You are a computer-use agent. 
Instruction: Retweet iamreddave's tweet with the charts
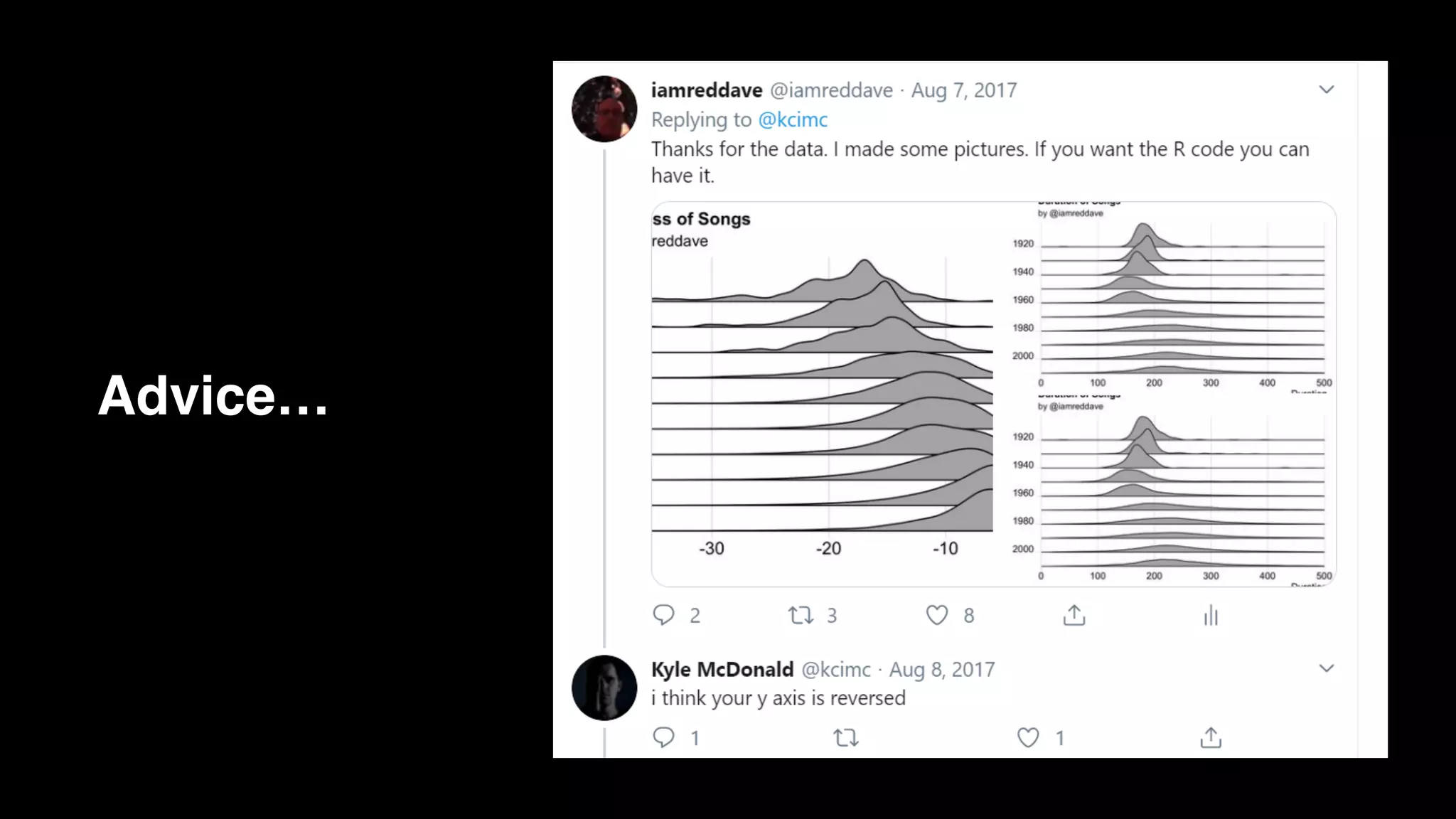[801, 615]
